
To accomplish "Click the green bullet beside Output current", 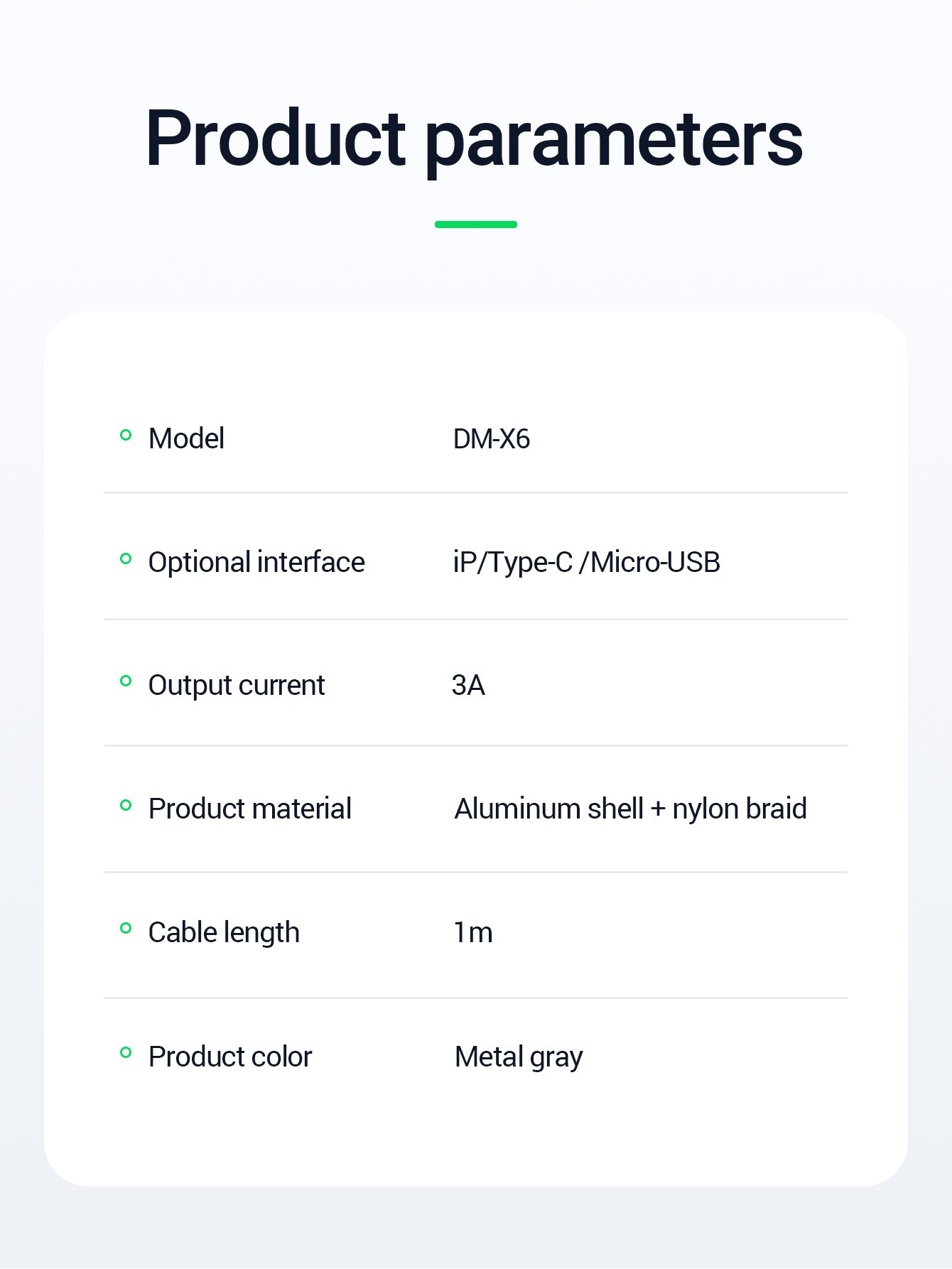I will 126,681.
